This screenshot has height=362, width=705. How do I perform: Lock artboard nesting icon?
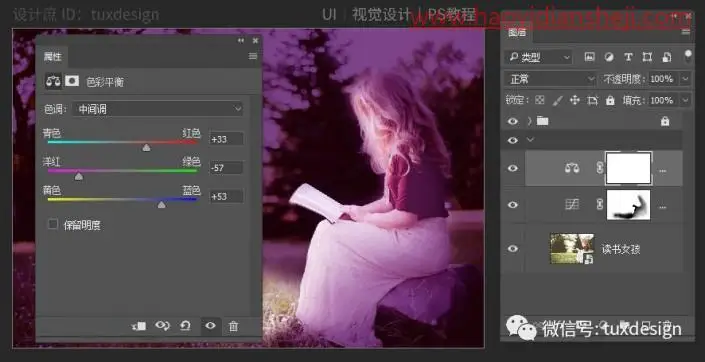pyautogui.click(x=593, y=100)
